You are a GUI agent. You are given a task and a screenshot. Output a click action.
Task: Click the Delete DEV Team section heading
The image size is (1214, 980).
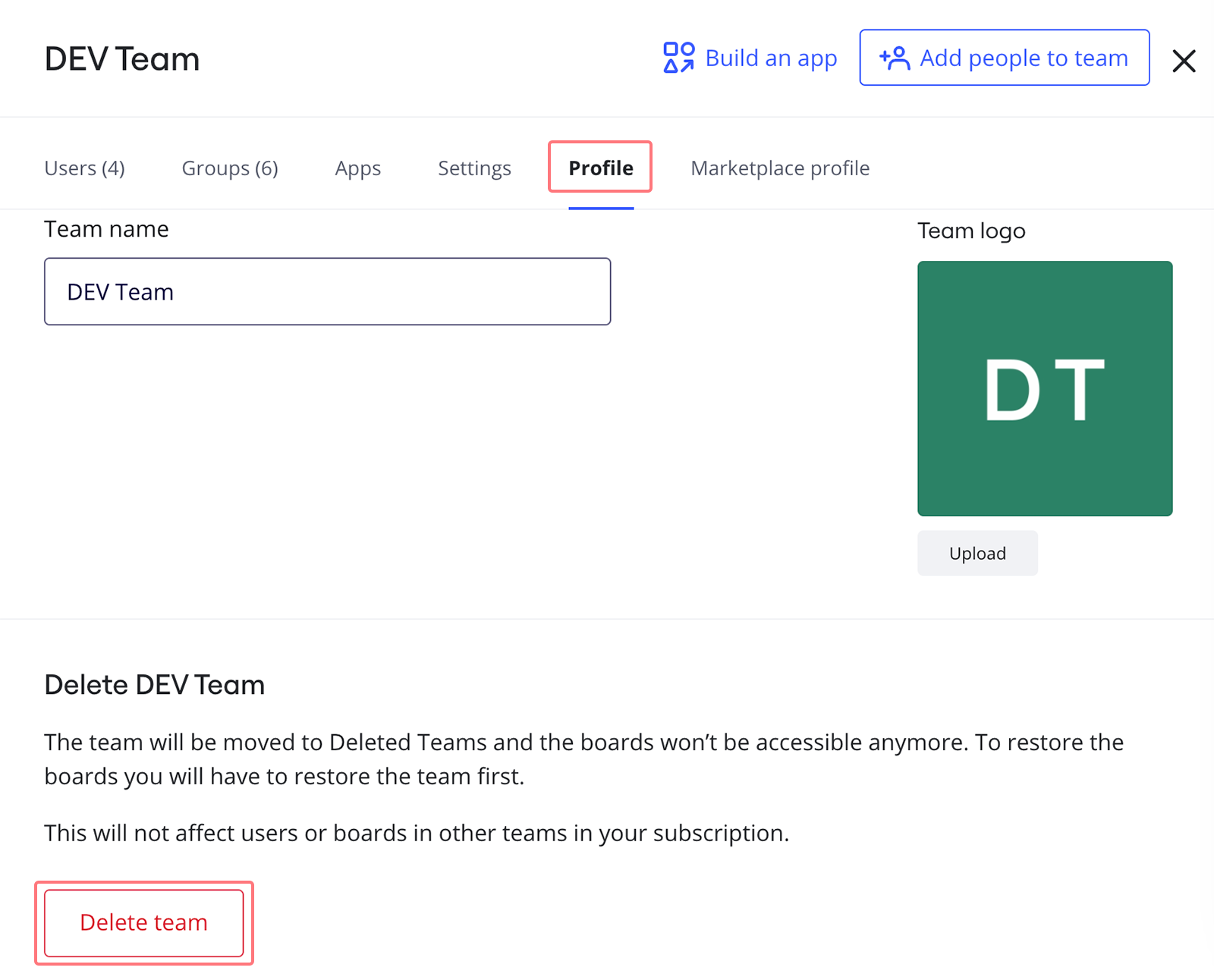click(155, 685)
